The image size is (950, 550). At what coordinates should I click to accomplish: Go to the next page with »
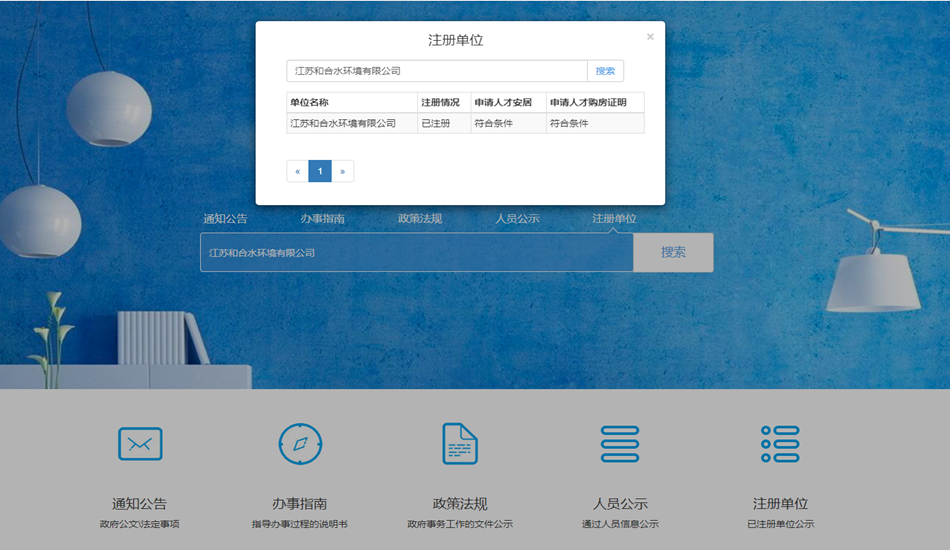point(342,171)
